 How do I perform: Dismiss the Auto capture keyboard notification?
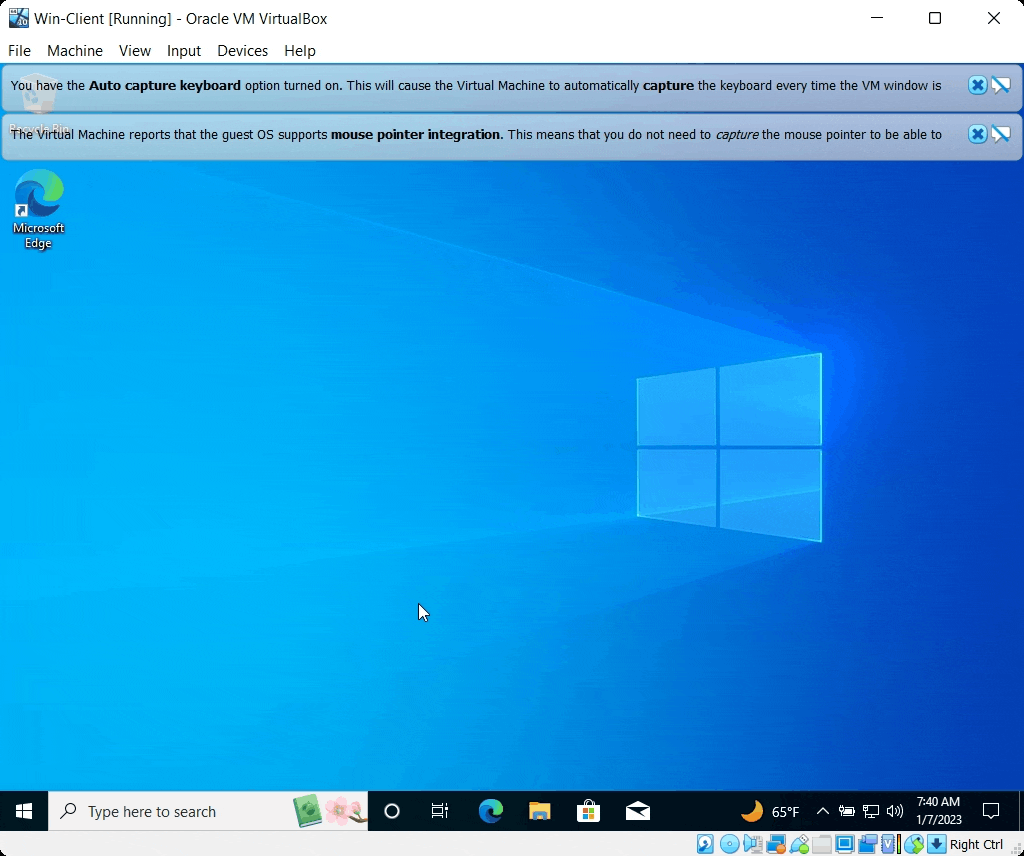[977, 86]
